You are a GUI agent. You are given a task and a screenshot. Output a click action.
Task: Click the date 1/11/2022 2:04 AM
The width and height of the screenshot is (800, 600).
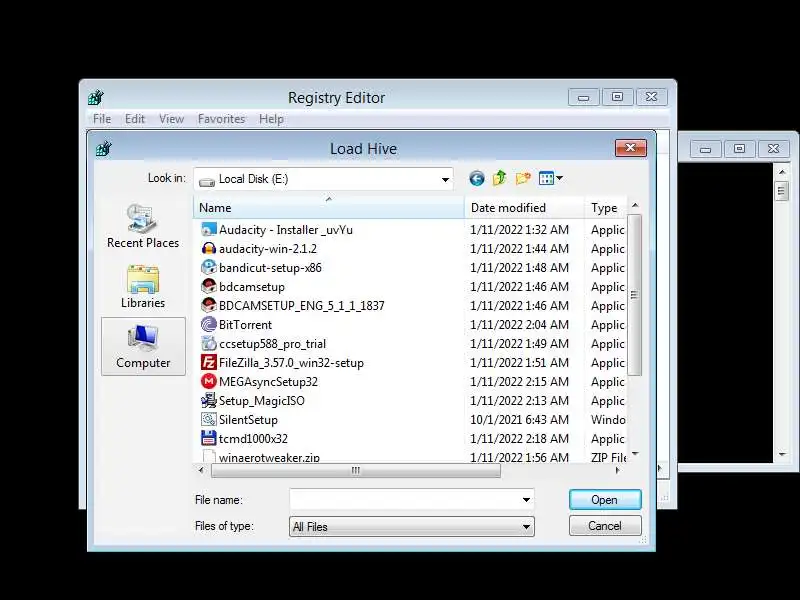pos(519,324)
